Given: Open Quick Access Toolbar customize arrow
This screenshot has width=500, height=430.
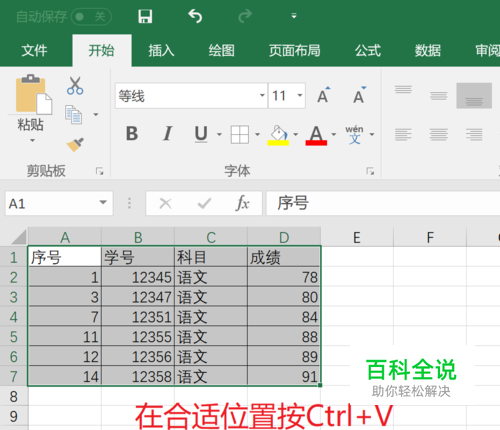Looking at the screenshot, I should coord(294,16).
